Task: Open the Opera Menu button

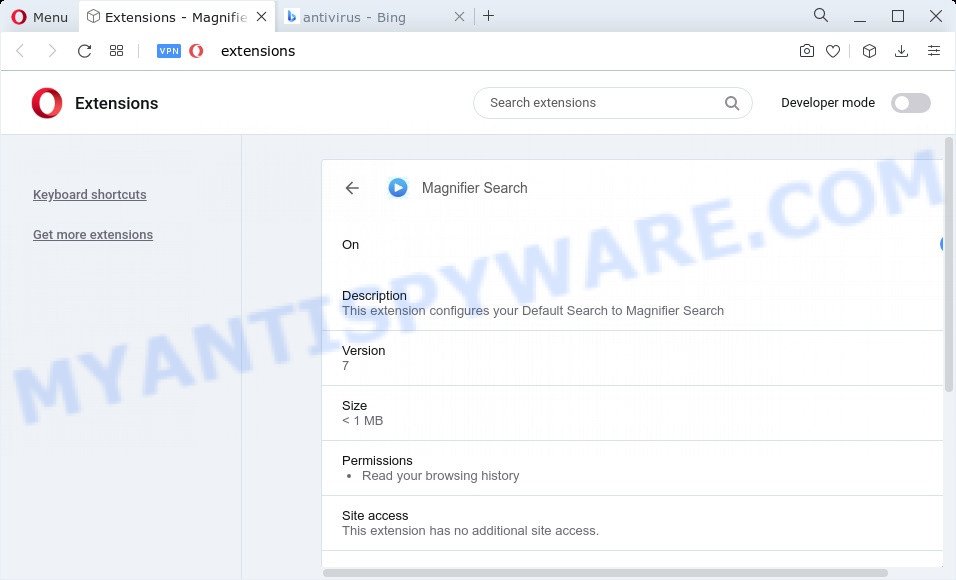Action: pyautogui.click(x=40, y=17)
